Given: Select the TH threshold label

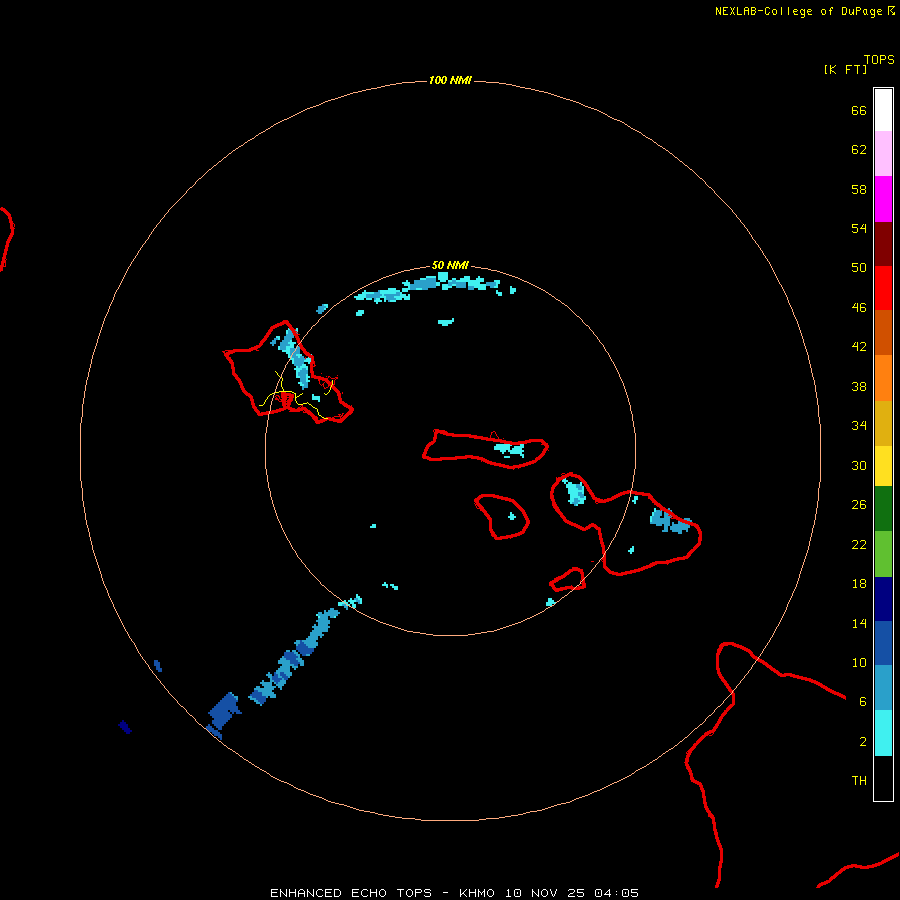Looking at the screenshot, I should pos(859,781).
